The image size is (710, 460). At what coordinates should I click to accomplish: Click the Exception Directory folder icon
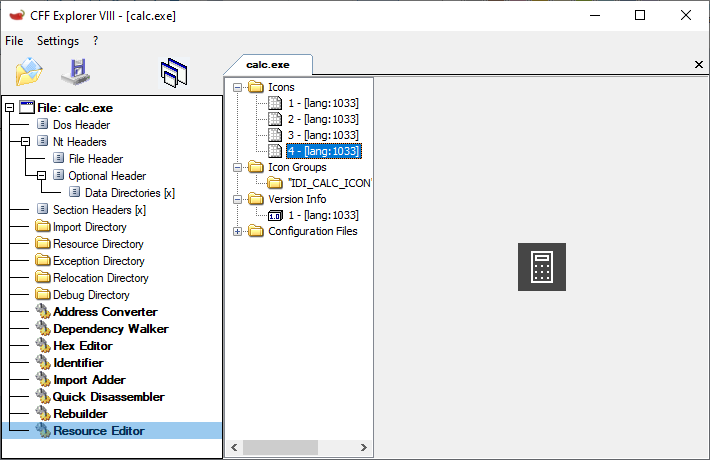pyautogui.click(x=43, y=260)
